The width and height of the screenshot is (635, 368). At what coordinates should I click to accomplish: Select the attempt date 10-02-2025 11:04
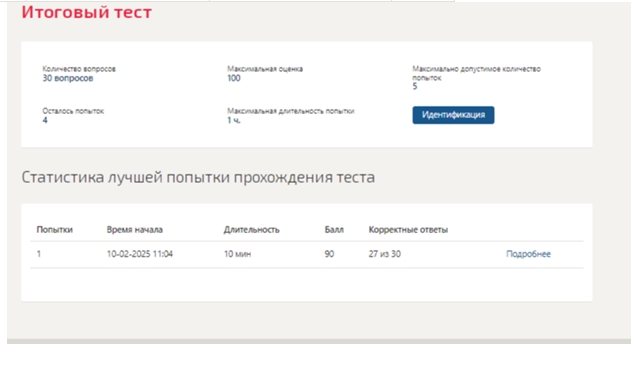[140, 254]
